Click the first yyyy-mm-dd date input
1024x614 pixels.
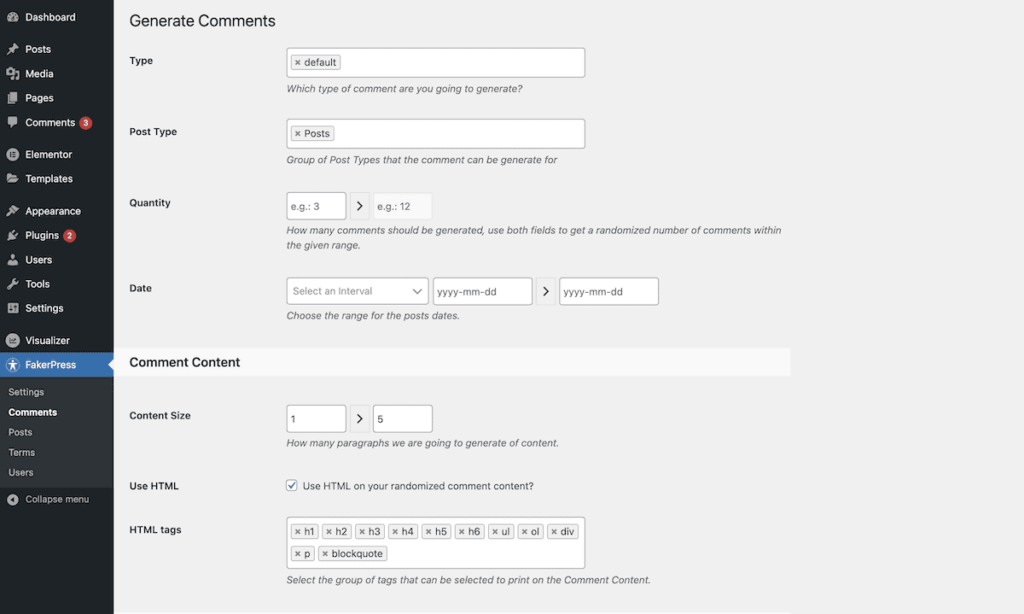[x=482, y=291]
